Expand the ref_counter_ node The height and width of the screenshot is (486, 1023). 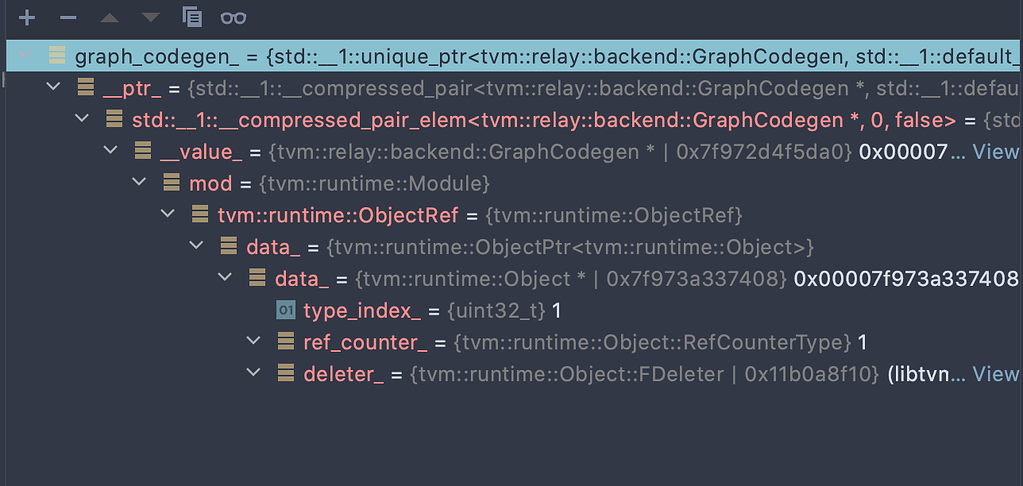coord(254,343)
